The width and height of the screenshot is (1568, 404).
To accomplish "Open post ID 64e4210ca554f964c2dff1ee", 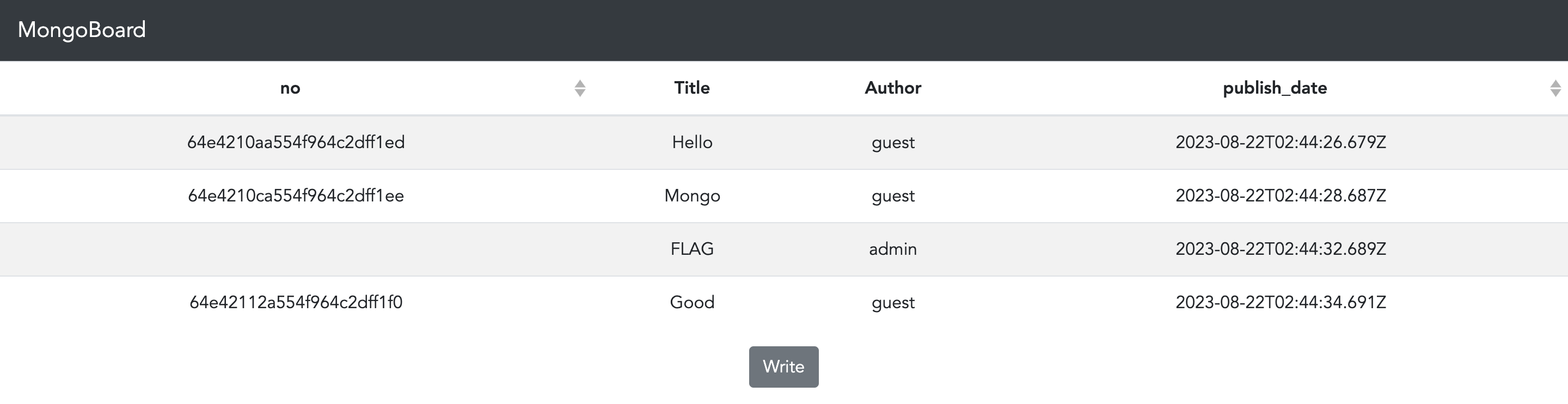I will (x=296, y=196).
